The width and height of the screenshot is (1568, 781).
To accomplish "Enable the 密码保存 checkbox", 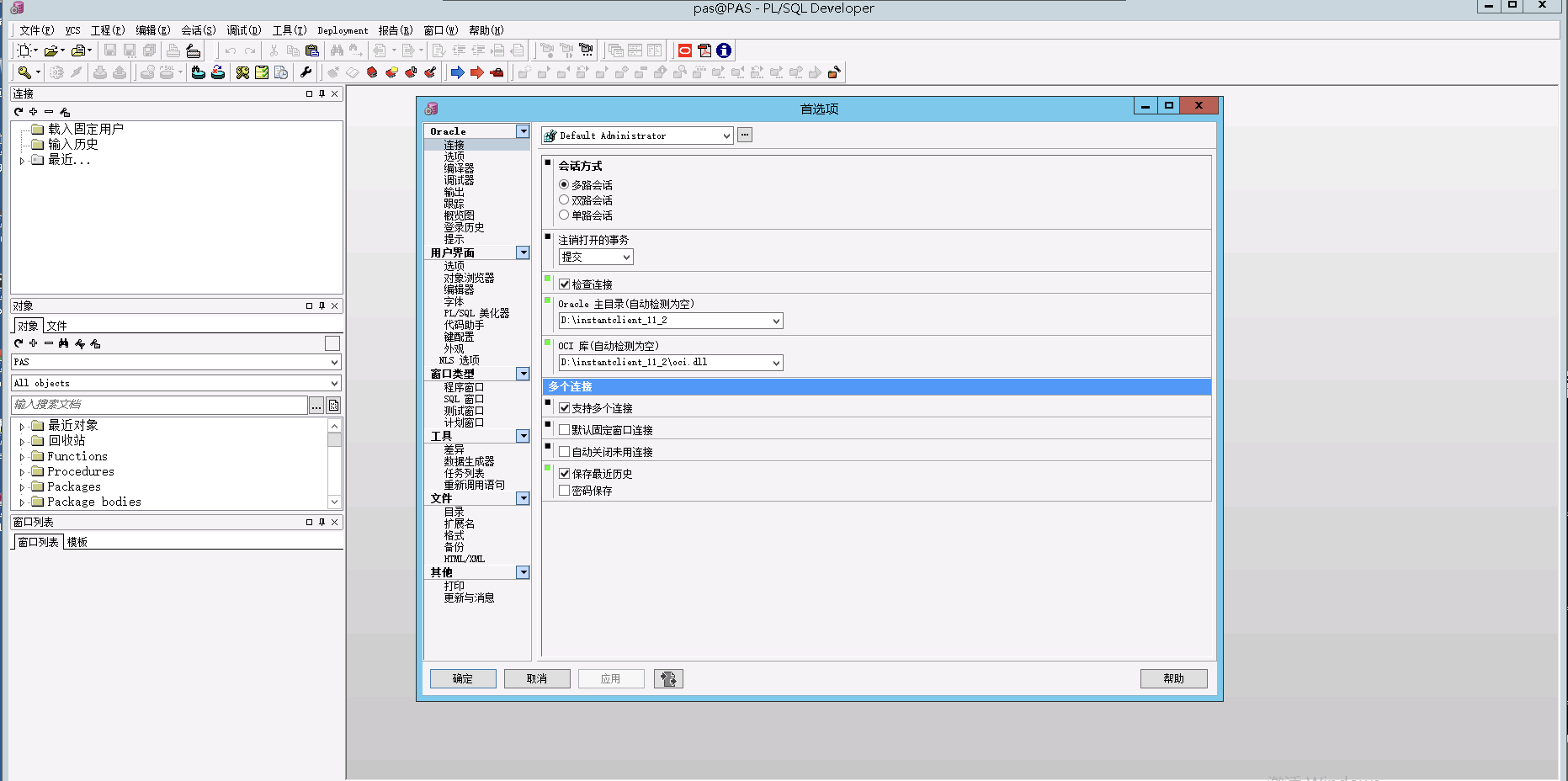I will (565, 491).
